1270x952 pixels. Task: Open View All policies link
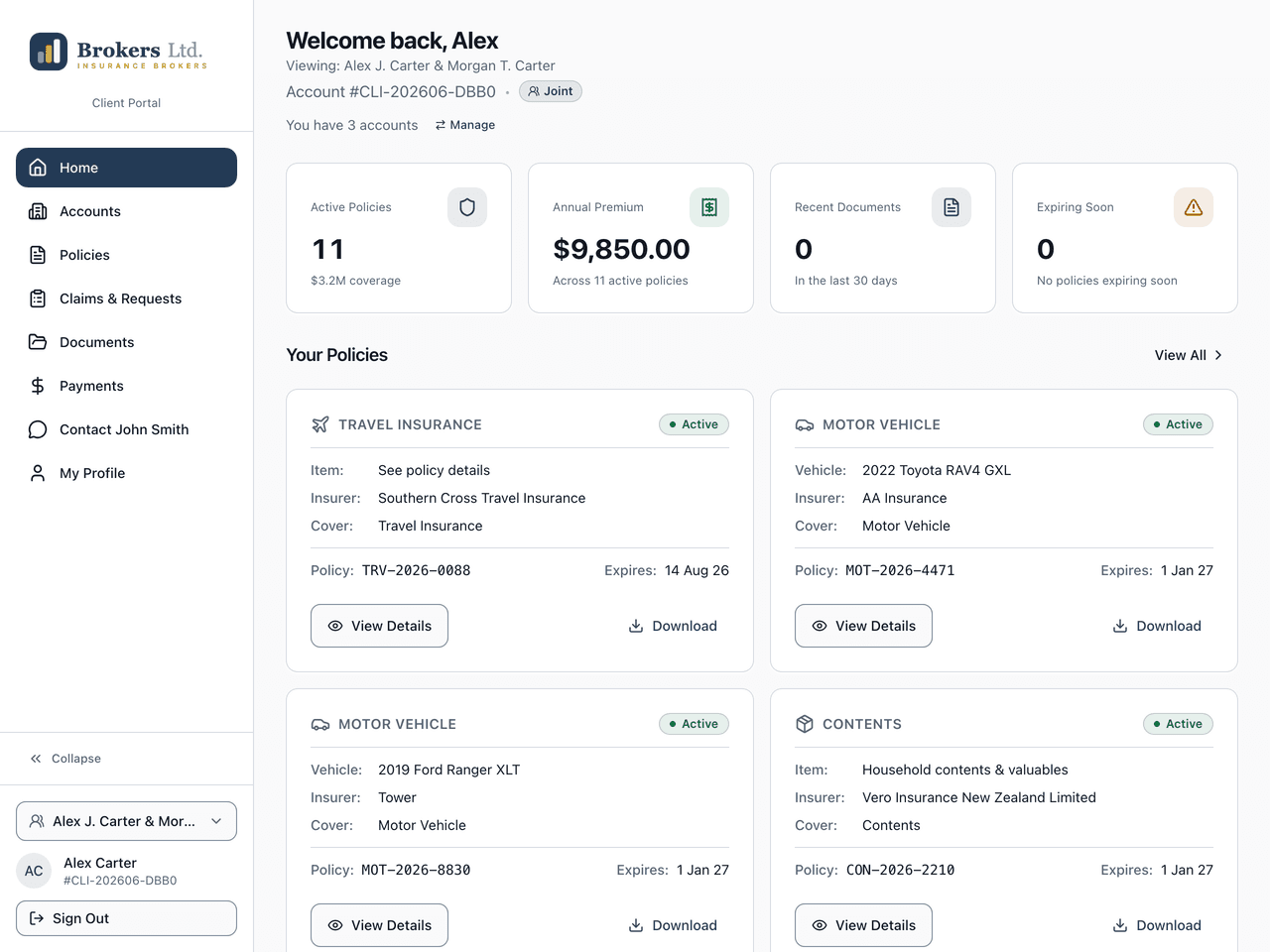click(x=1189, y=355)
